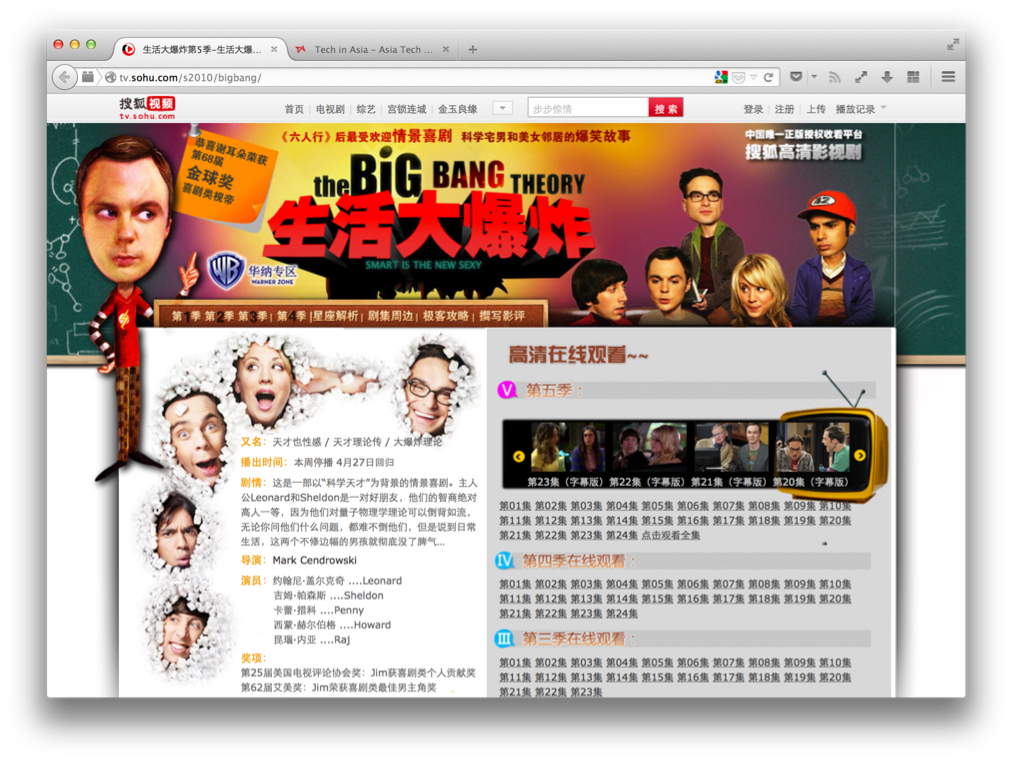Open season four 第24集 link
1012x762 pixels.
pos(622,614)
